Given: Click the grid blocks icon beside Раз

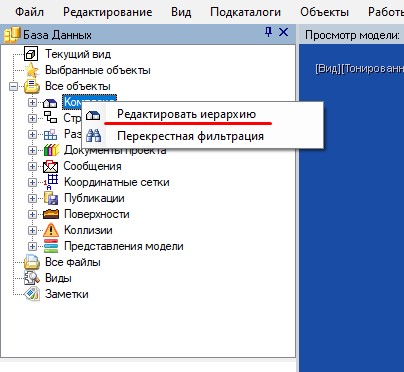Looking at the screenshot, I should coord(50,134).
